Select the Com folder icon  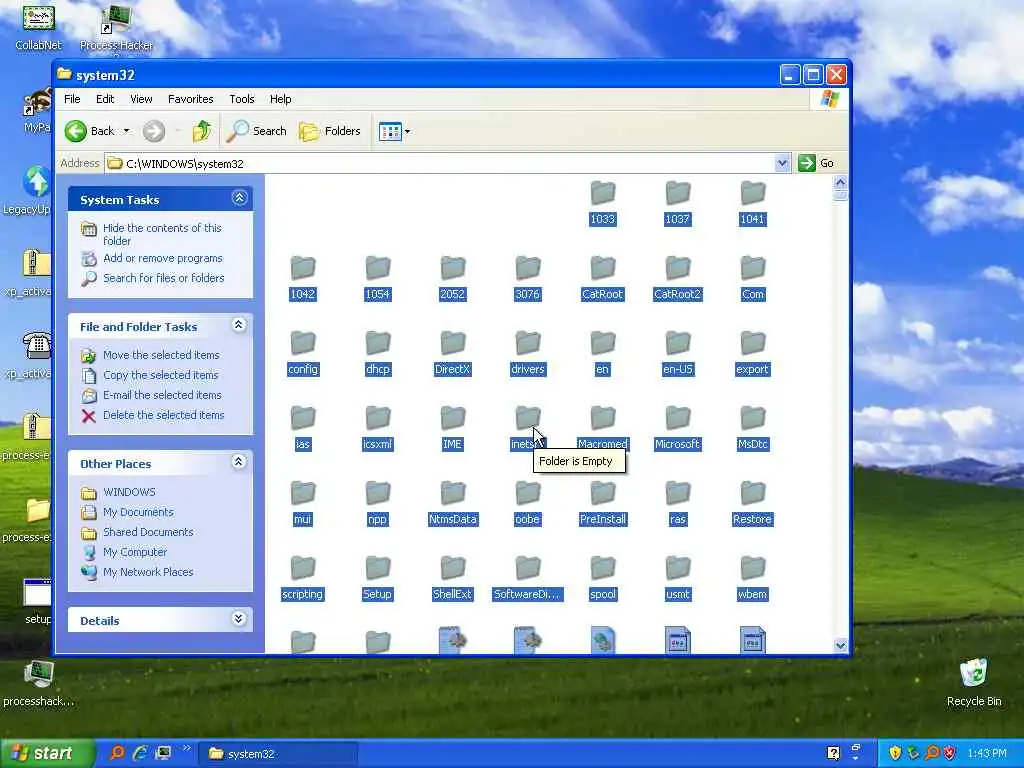coord(752,268)
